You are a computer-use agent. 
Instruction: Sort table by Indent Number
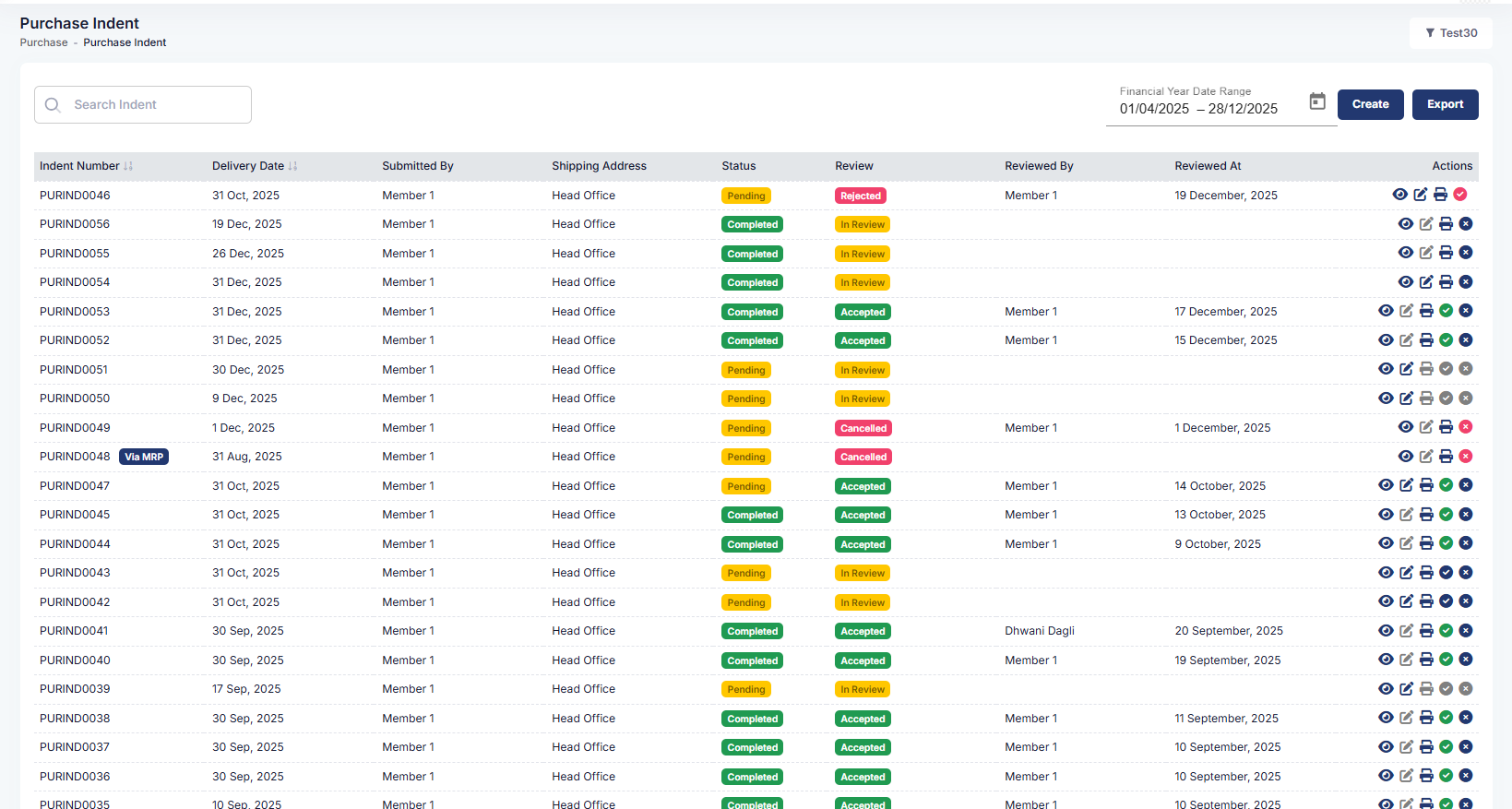[x=128, y=166]
